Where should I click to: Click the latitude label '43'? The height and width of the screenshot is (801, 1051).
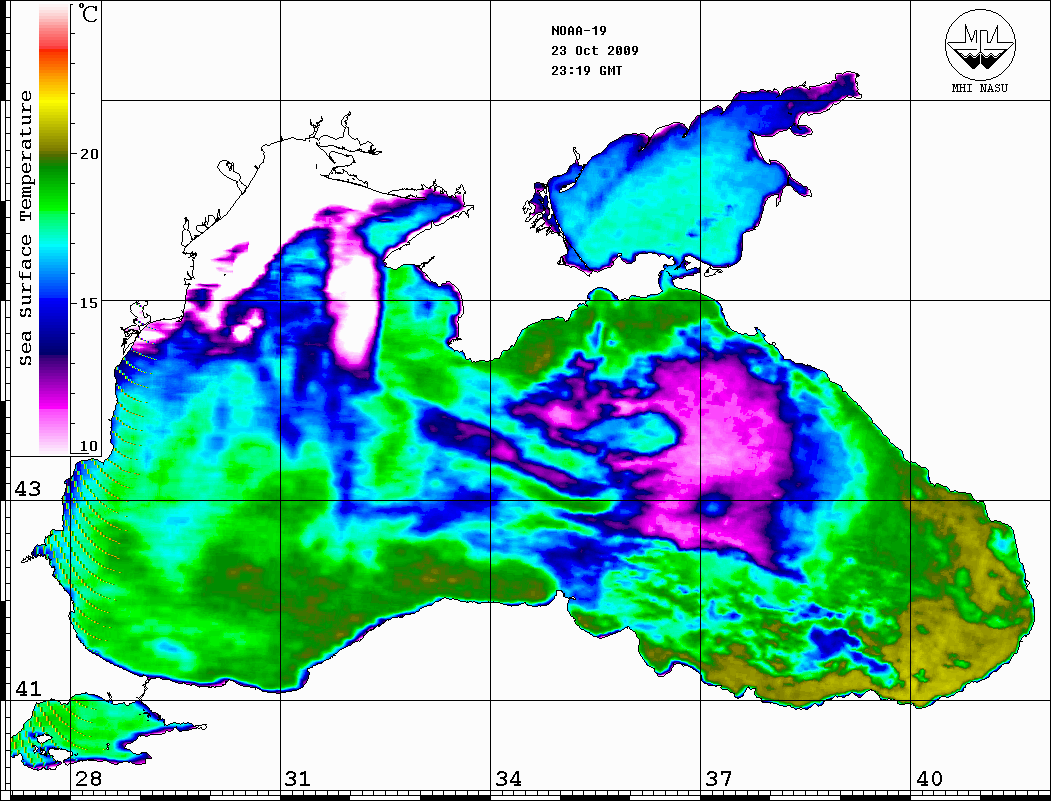tap(28, 489)
